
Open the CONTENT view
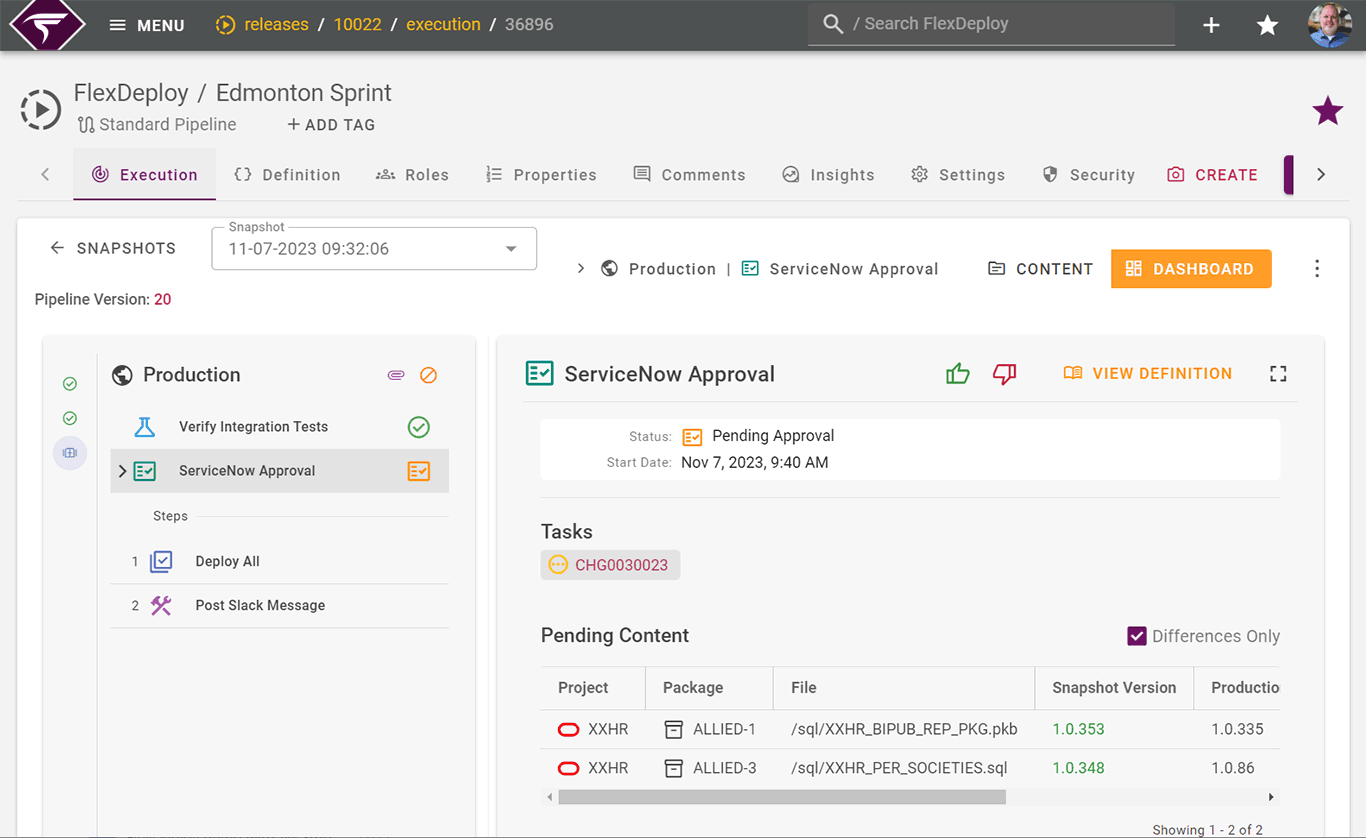pos(1040,268)
